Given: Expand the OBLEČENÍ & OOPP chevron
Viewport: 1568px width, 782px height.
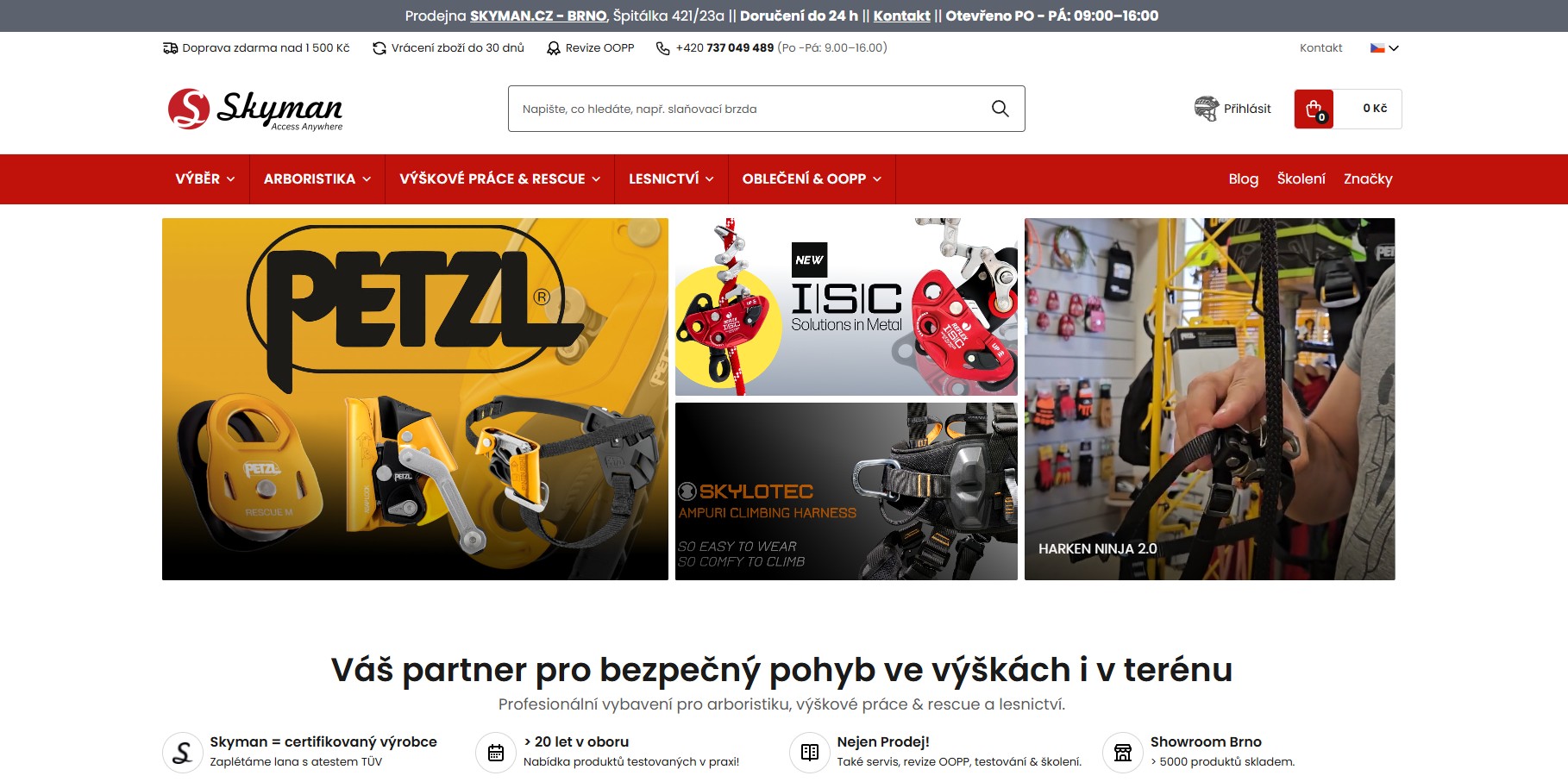Looking at the screenshot, I should coord(877,179).
